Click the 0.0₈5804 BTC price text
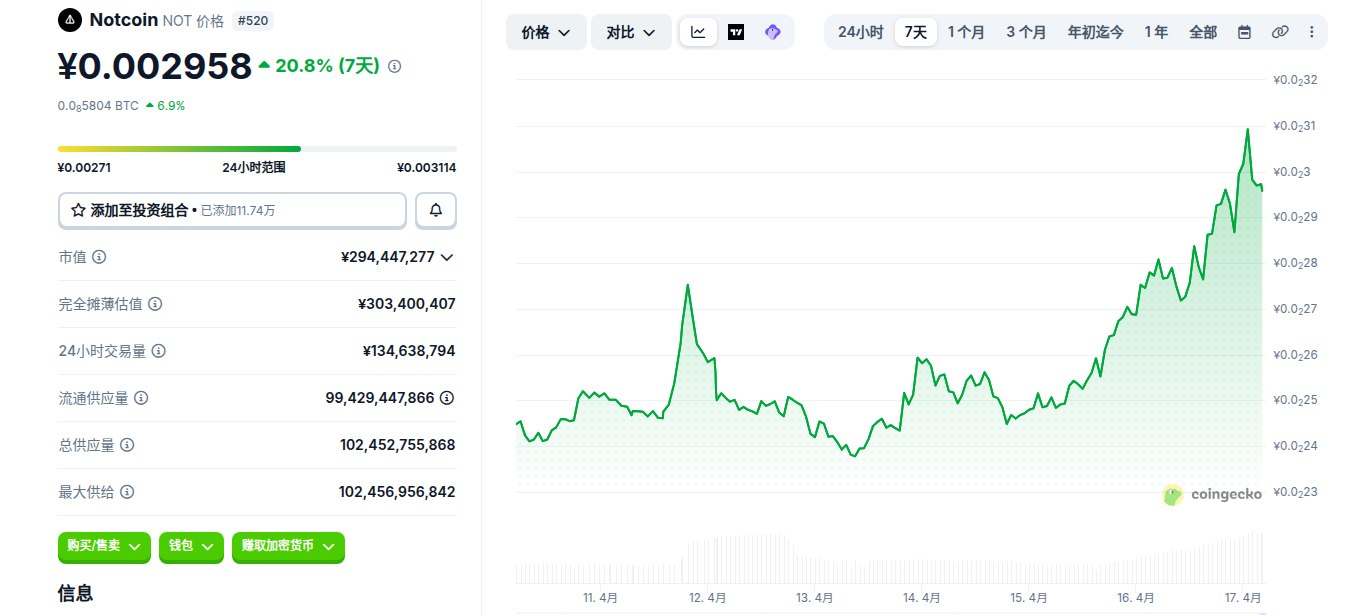Viewport: 1360px width, 615px height. pyautogui.click(x=98, y=105)
